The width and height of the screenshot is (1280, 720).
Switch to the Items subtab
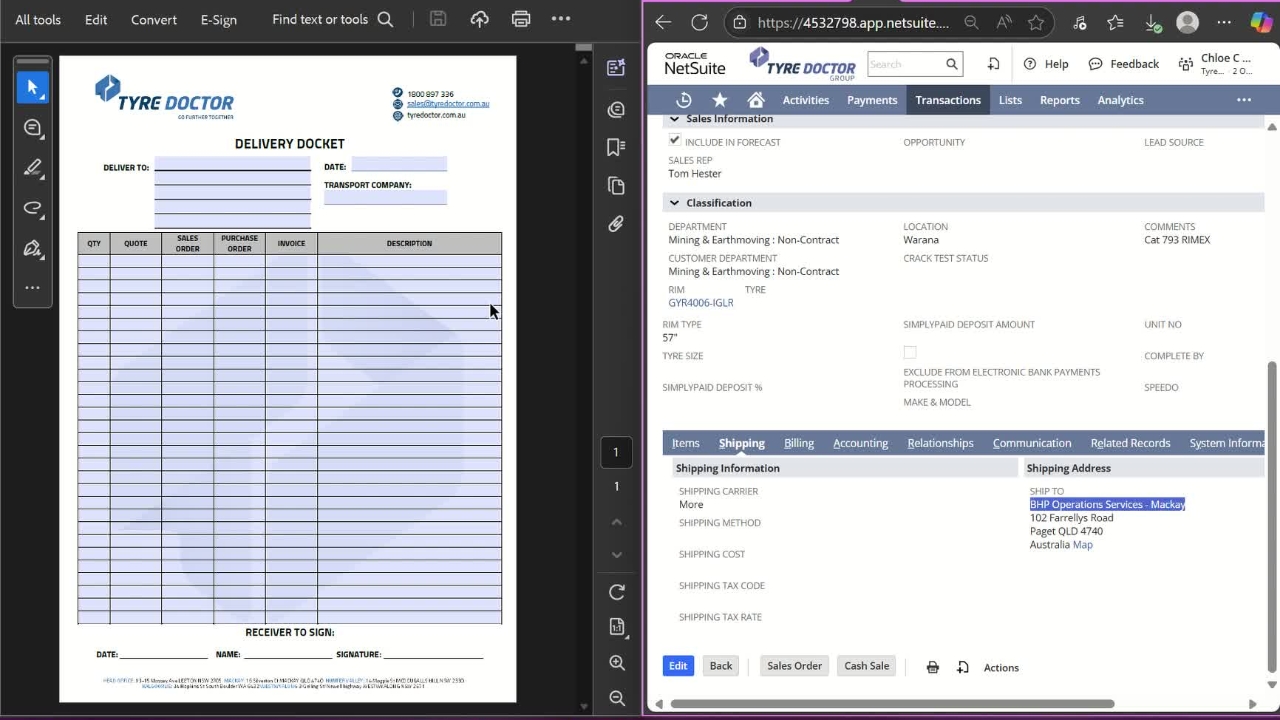point(686,443)
